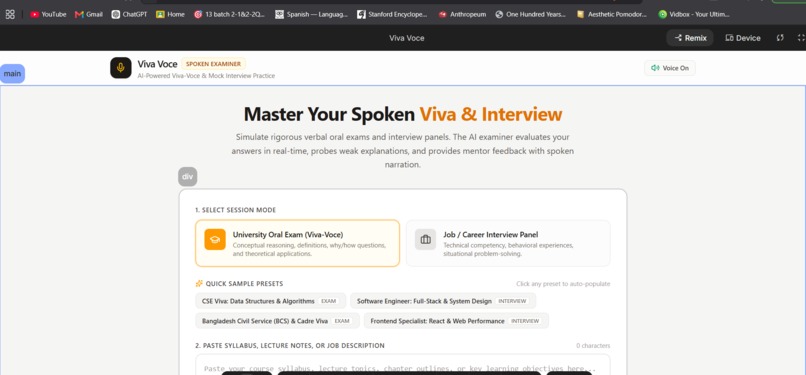Choose Bangladesh Civil Service (BCS) & Cadre Viva preset

pos(277,321)
